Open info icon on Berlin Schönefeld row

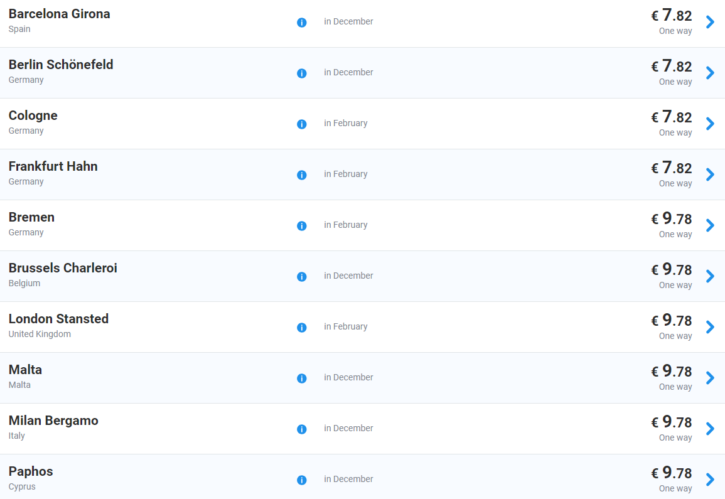click(301, 73)
